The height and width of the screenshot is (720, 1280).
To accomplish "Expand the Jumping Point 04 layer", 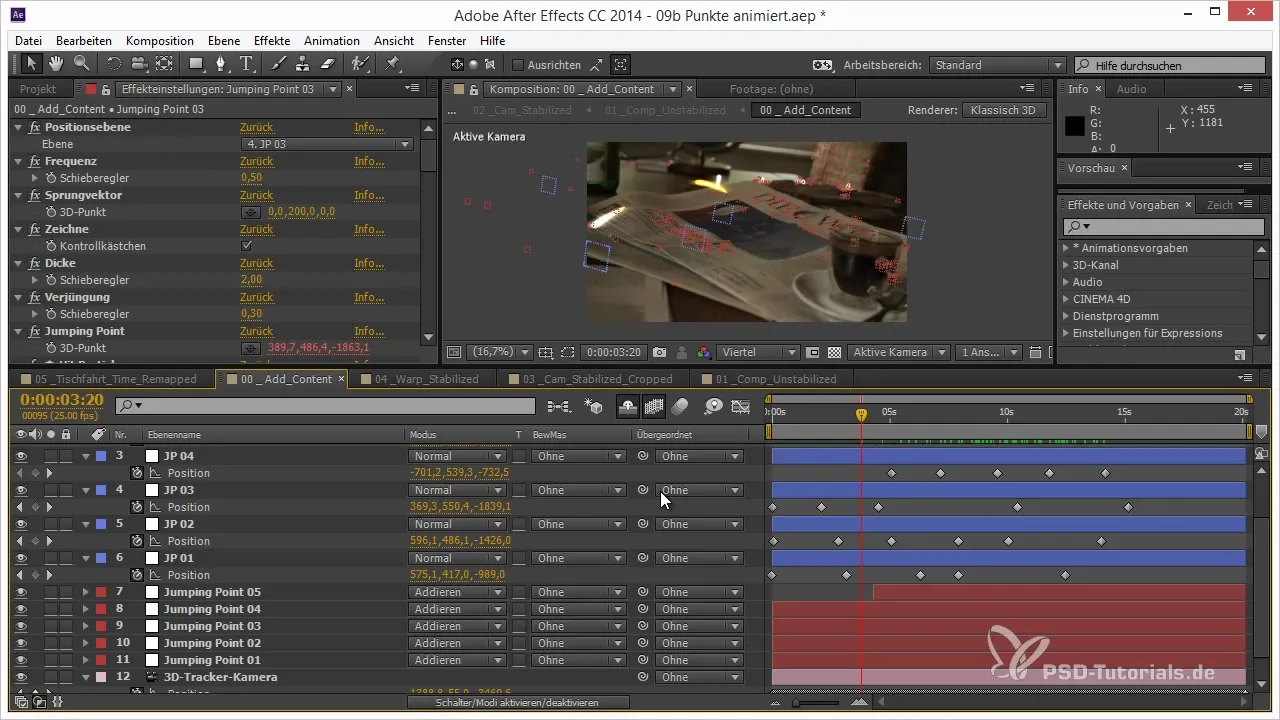I will [x=86, y=609].
